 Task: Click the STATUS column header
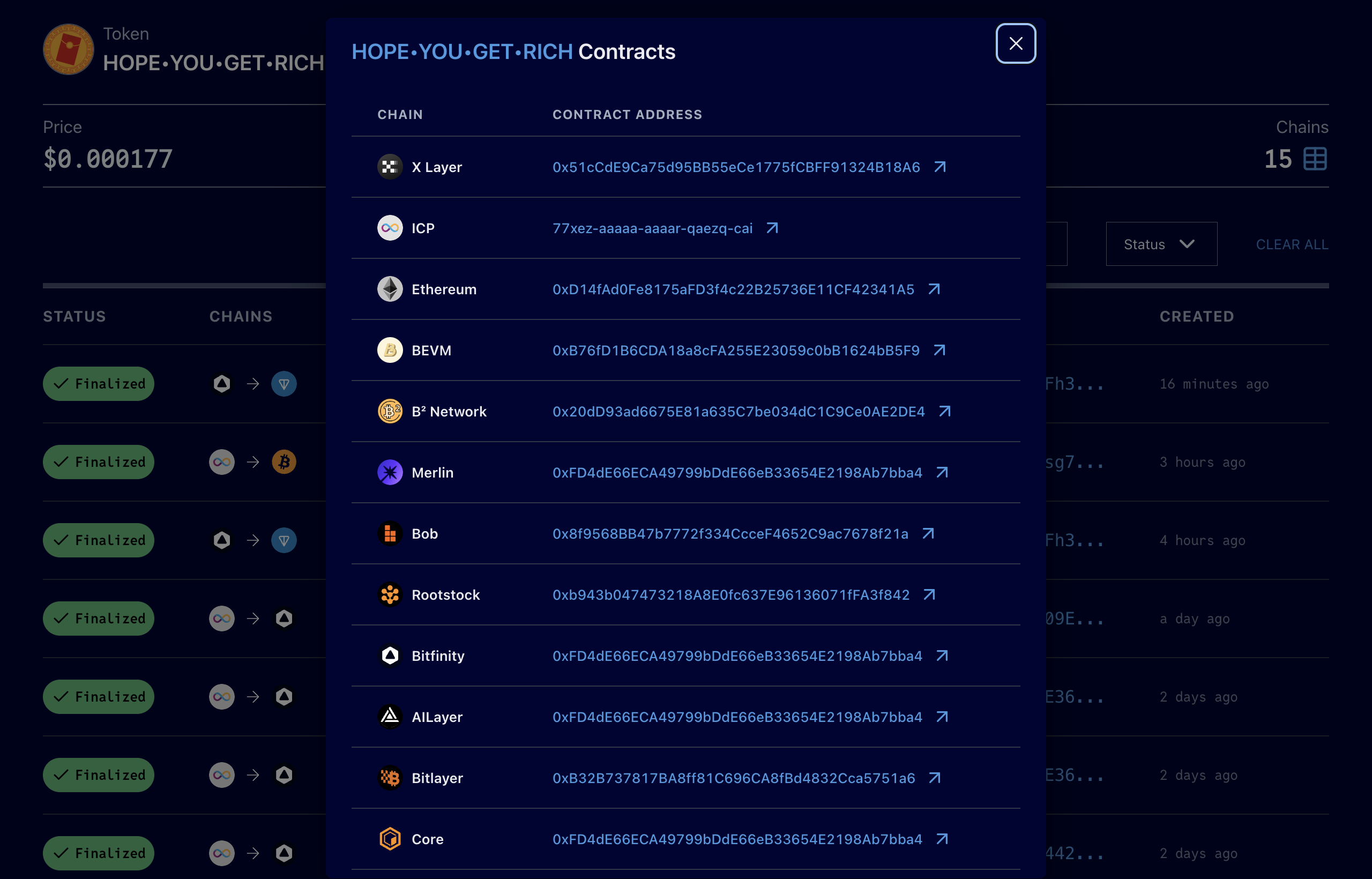click(x=74, y=316)
